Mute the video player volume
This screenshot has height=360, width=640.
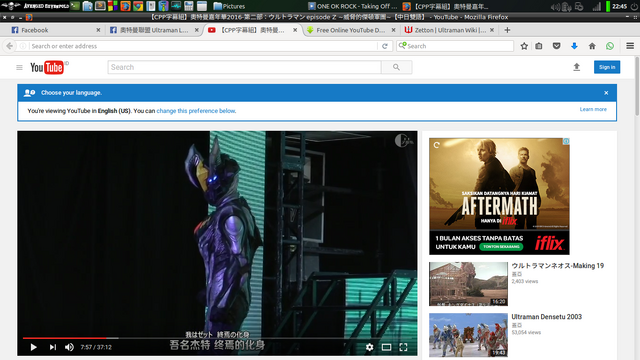[x=69, y=347]
